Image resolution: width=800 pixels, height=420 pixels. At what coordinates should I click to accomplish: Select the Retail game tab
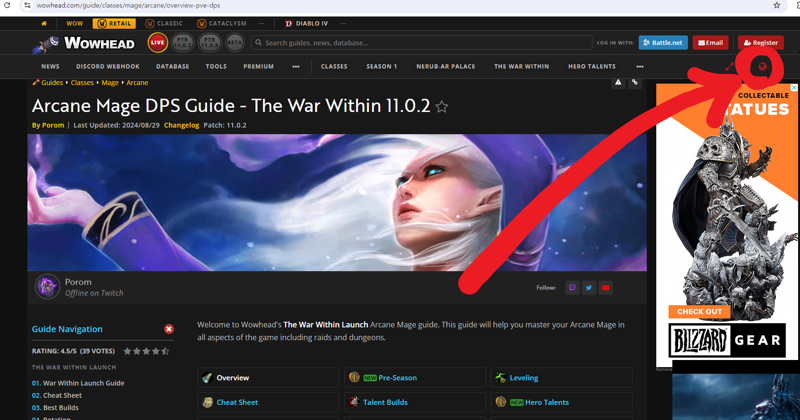click(x=114, y=23)
